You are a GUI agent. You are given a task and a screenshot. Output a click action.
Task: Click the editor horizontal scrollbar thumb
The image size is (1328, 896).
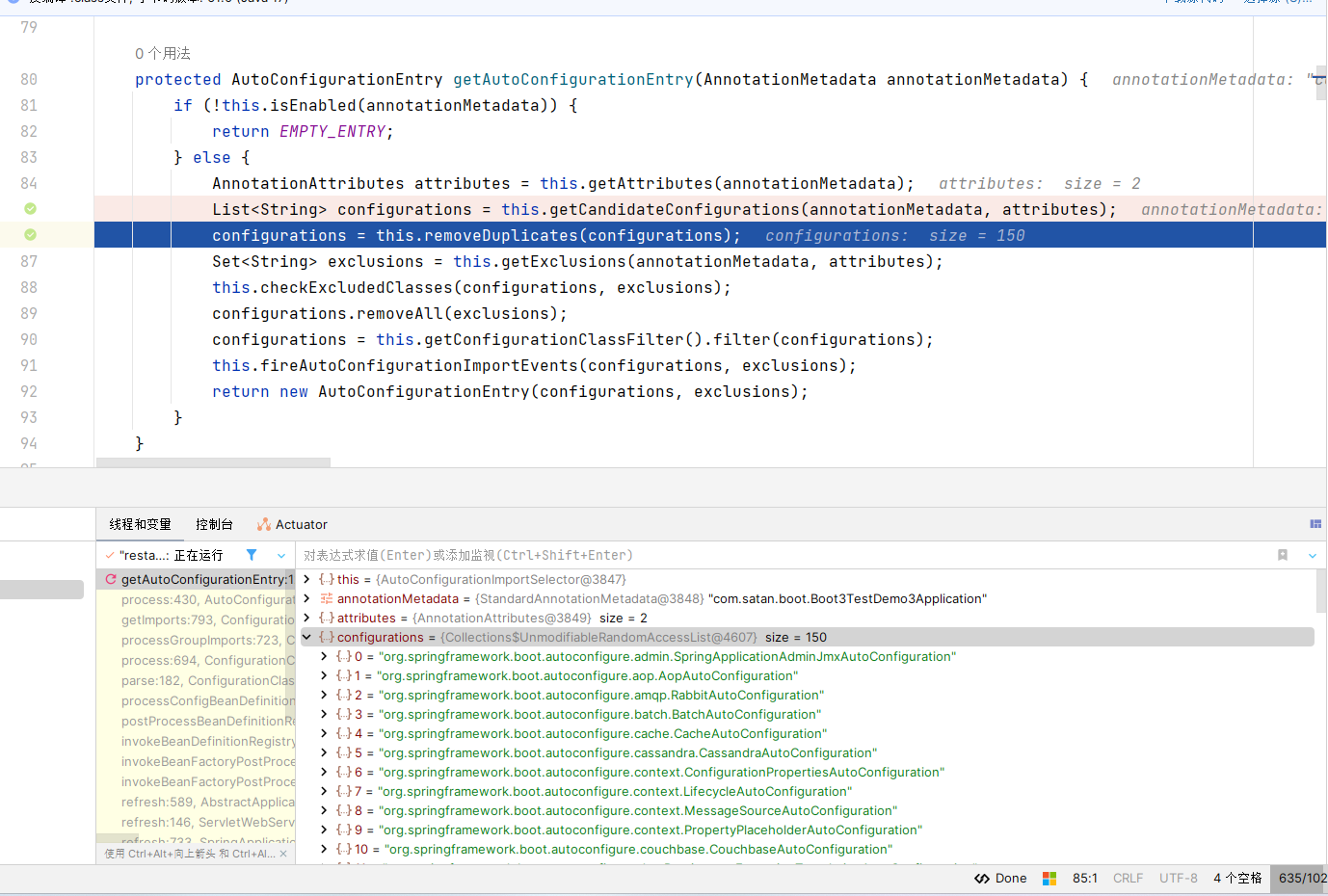click(213, 463)
